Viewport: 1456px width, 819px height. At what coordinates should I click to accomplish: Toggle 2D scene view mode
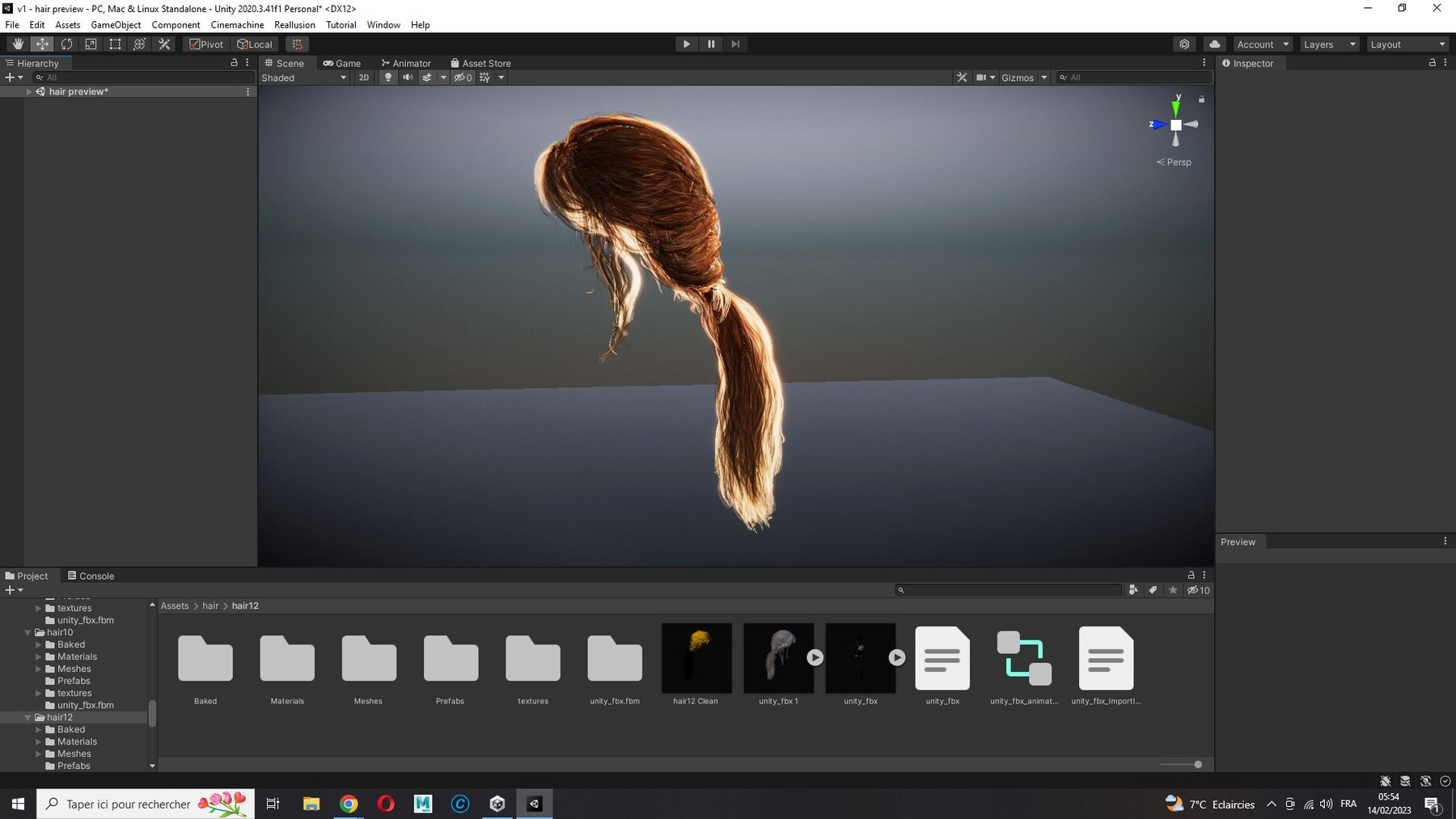point(364,78)
